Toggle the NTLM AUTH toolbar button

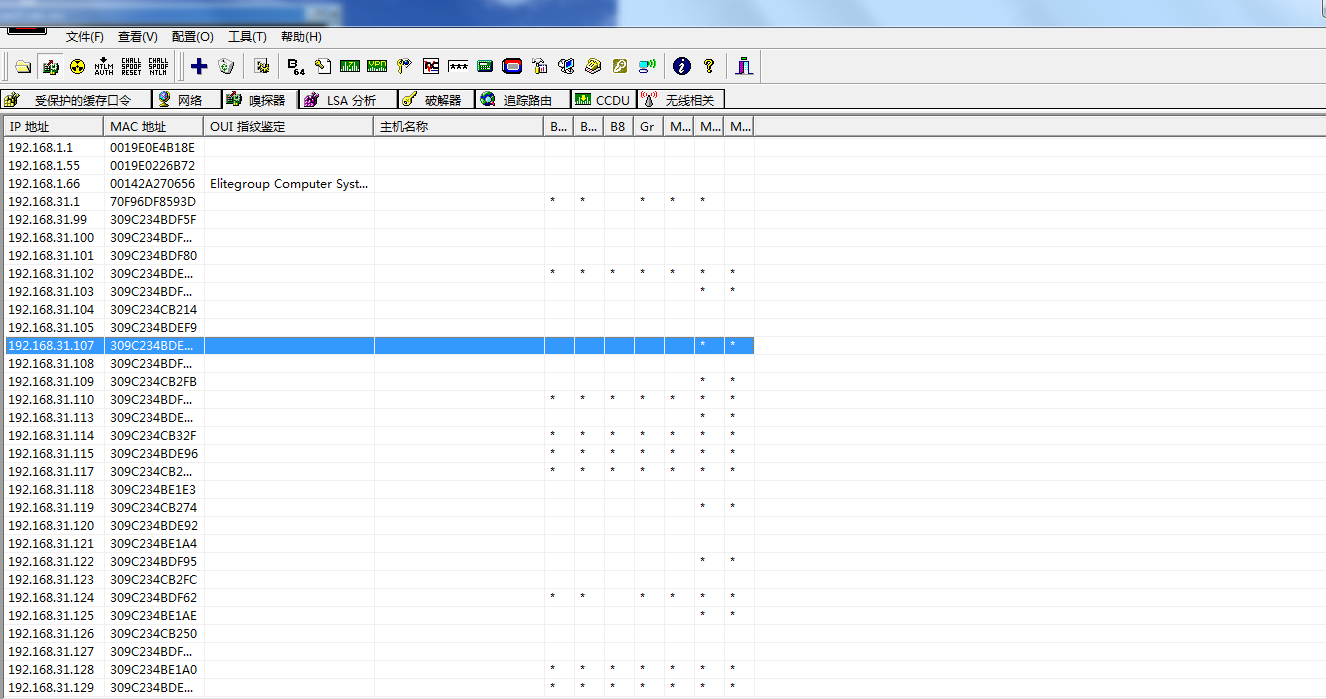pyautogui.click(x=104, y=66)
